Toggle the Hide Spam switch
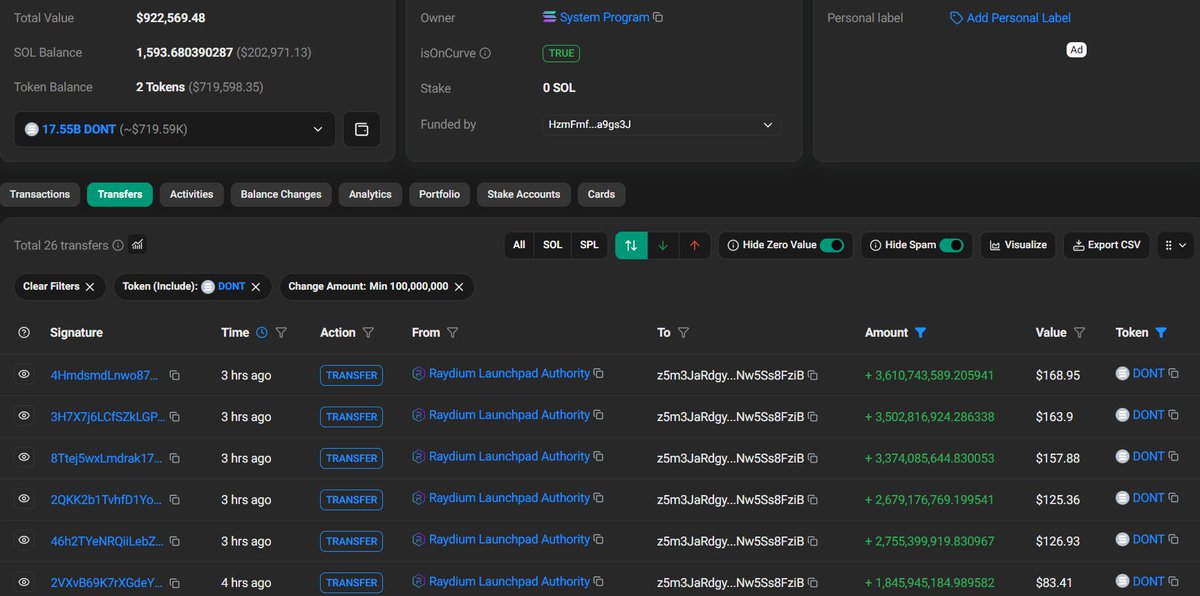1200x596 pixels. click(951, 245)
